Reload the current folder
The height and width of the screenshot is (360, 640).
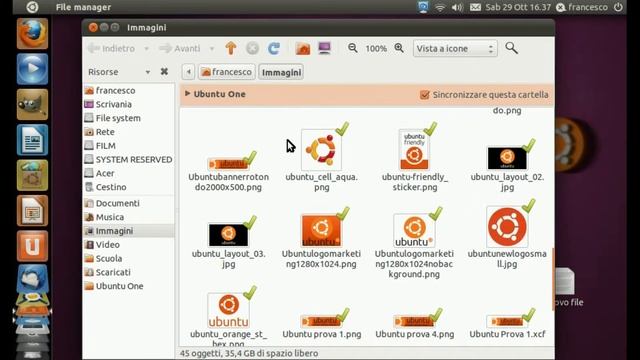coord(273,49)
